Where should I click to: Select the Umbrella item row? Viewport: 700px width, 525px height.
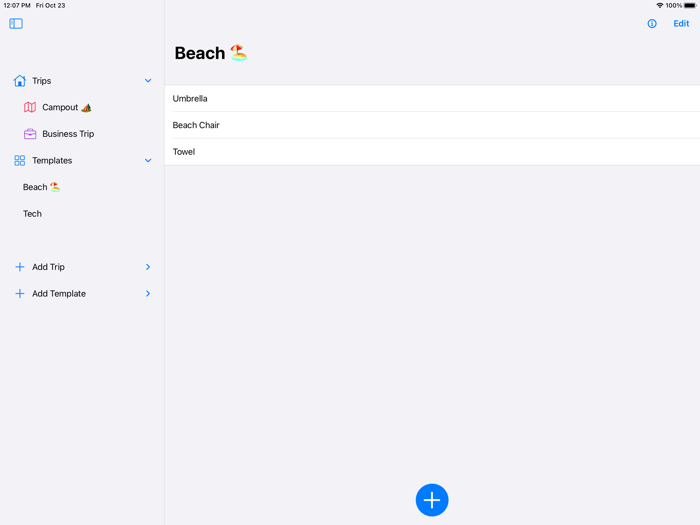tap(432, 99)
